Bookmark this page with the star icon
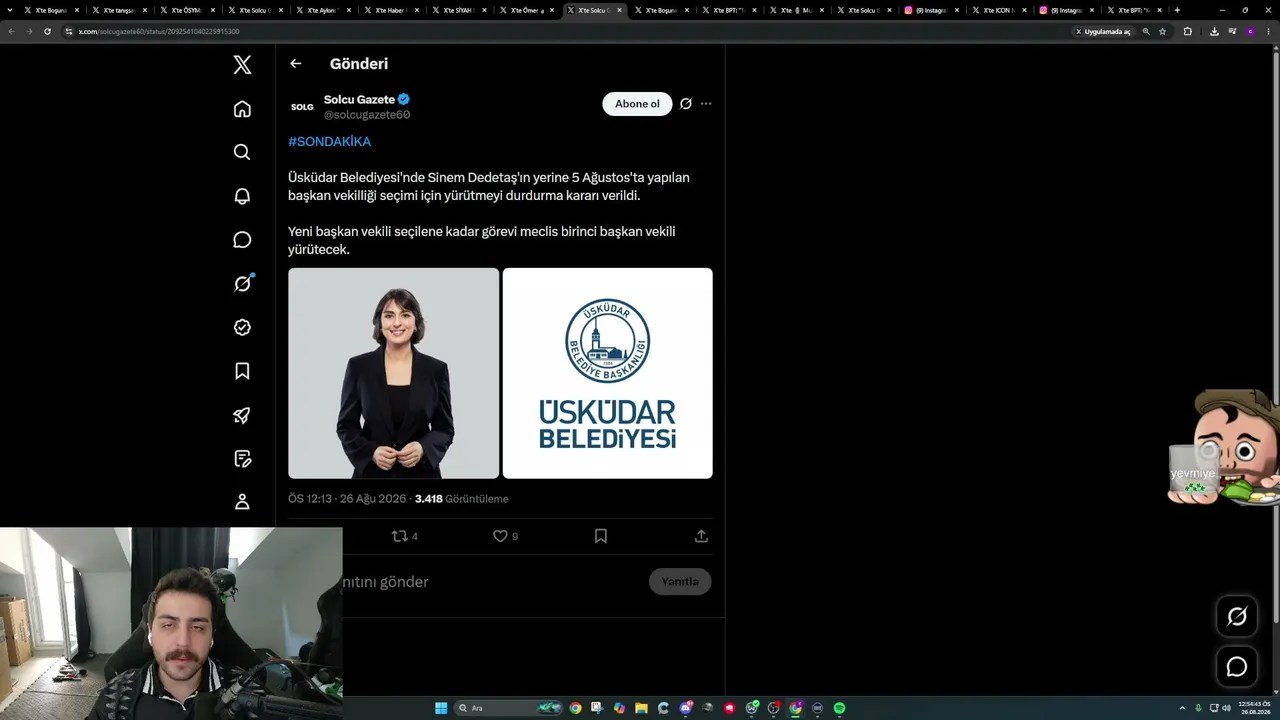Viewport: 1280px width, 720px height. 1162,31
